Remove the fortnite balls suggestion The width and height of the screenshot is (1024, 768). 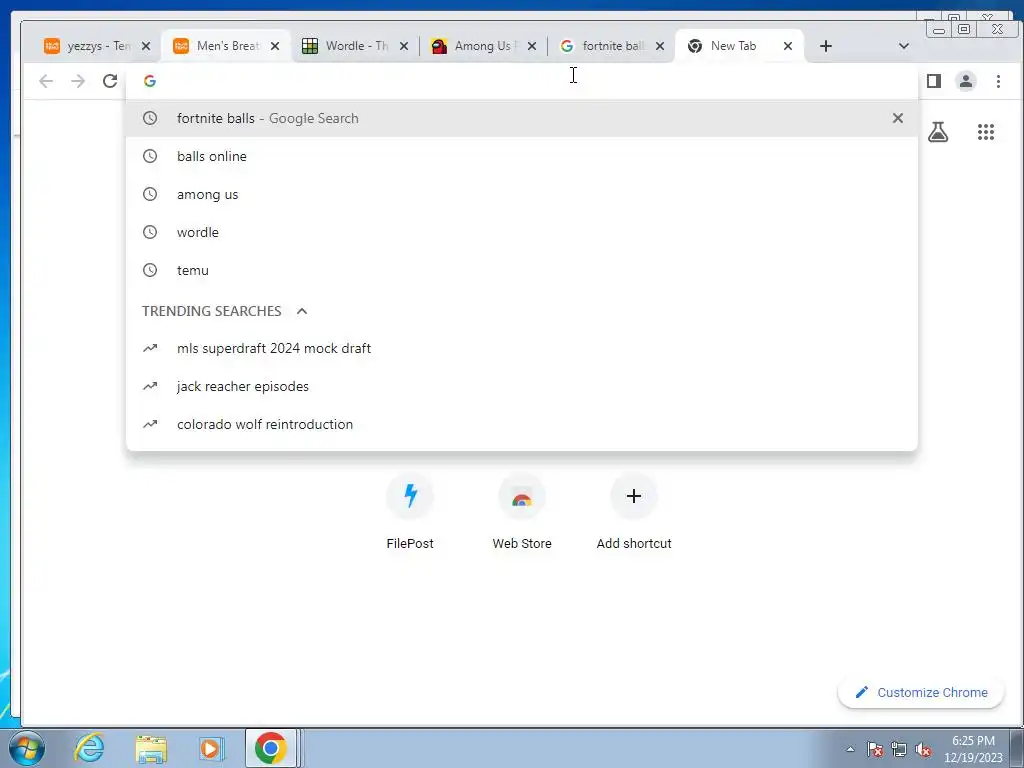(898, 118)
